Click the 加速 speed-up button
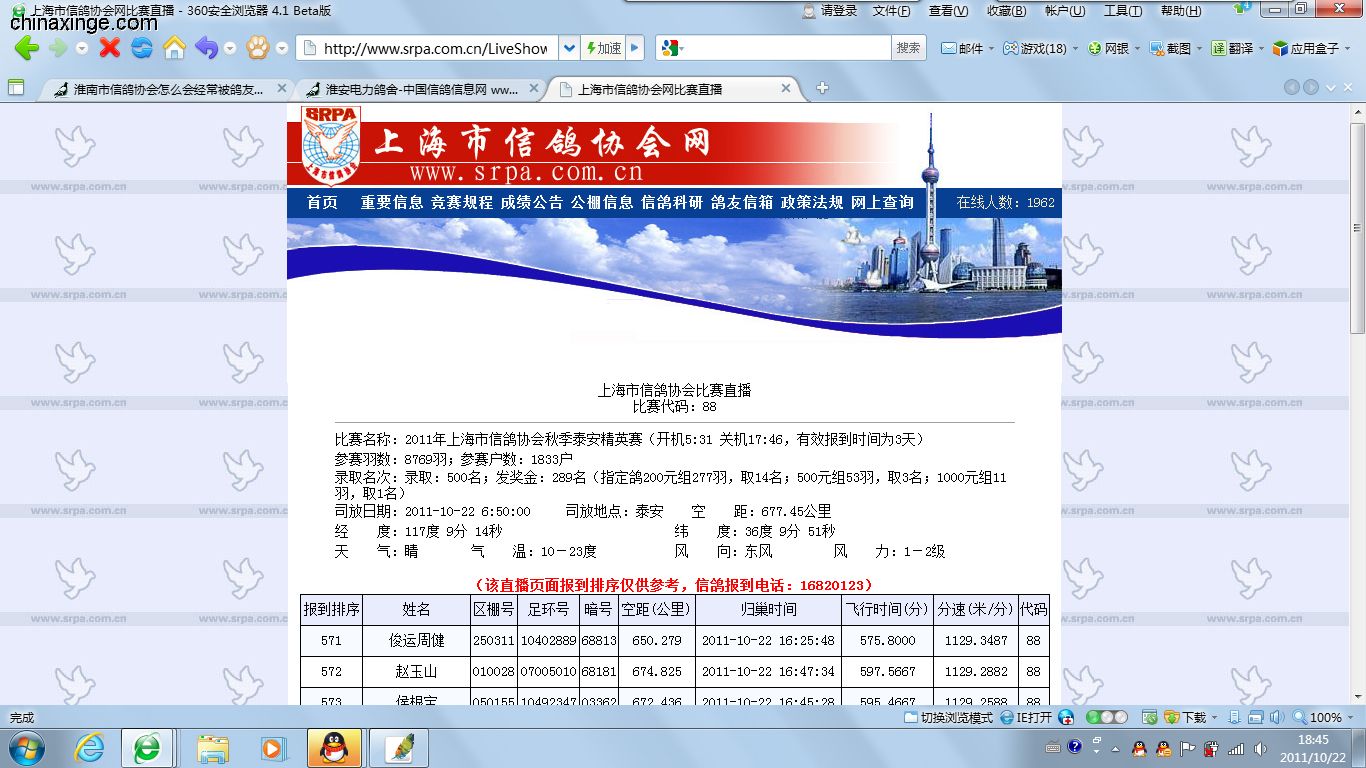 (603, 48)
